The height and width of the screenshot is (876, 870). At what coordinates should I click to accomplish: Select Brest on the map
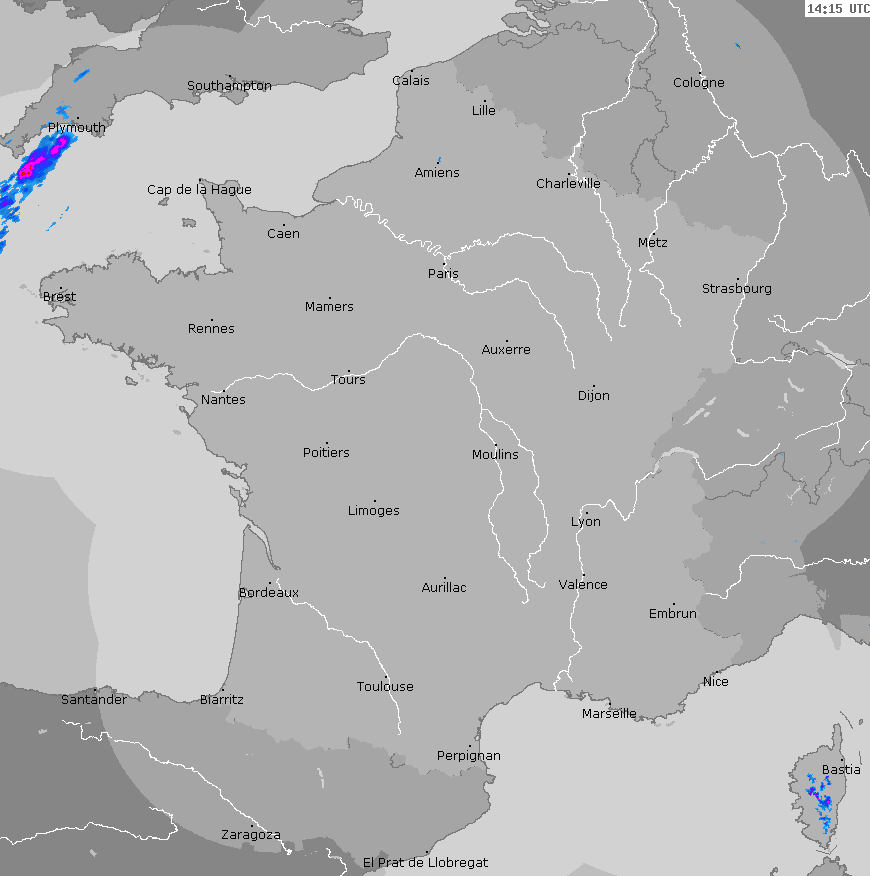[59, 297]
